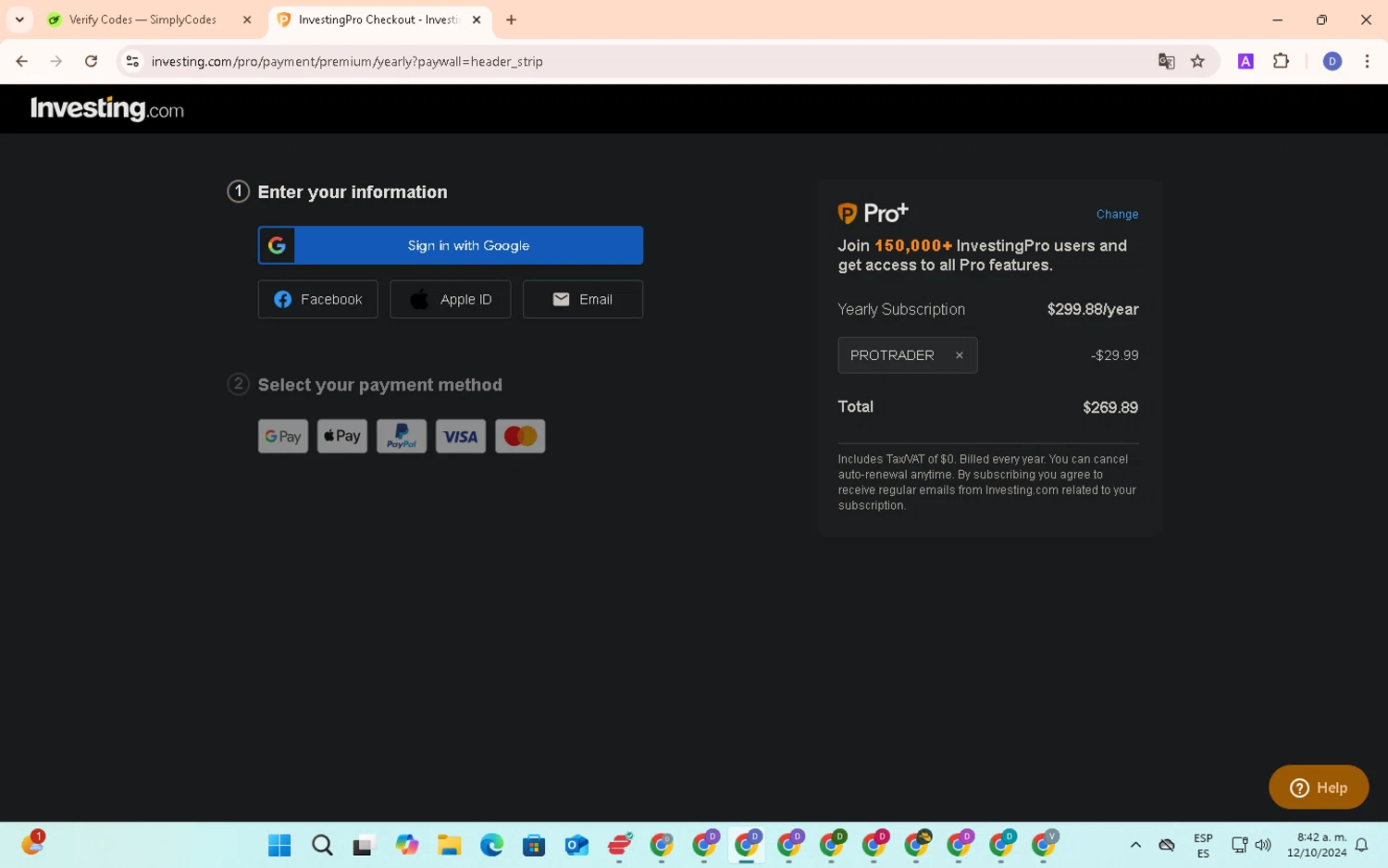The image size is (1388, 868).
Task: Open the tab search dropdown
Action: tap(19, 19)
